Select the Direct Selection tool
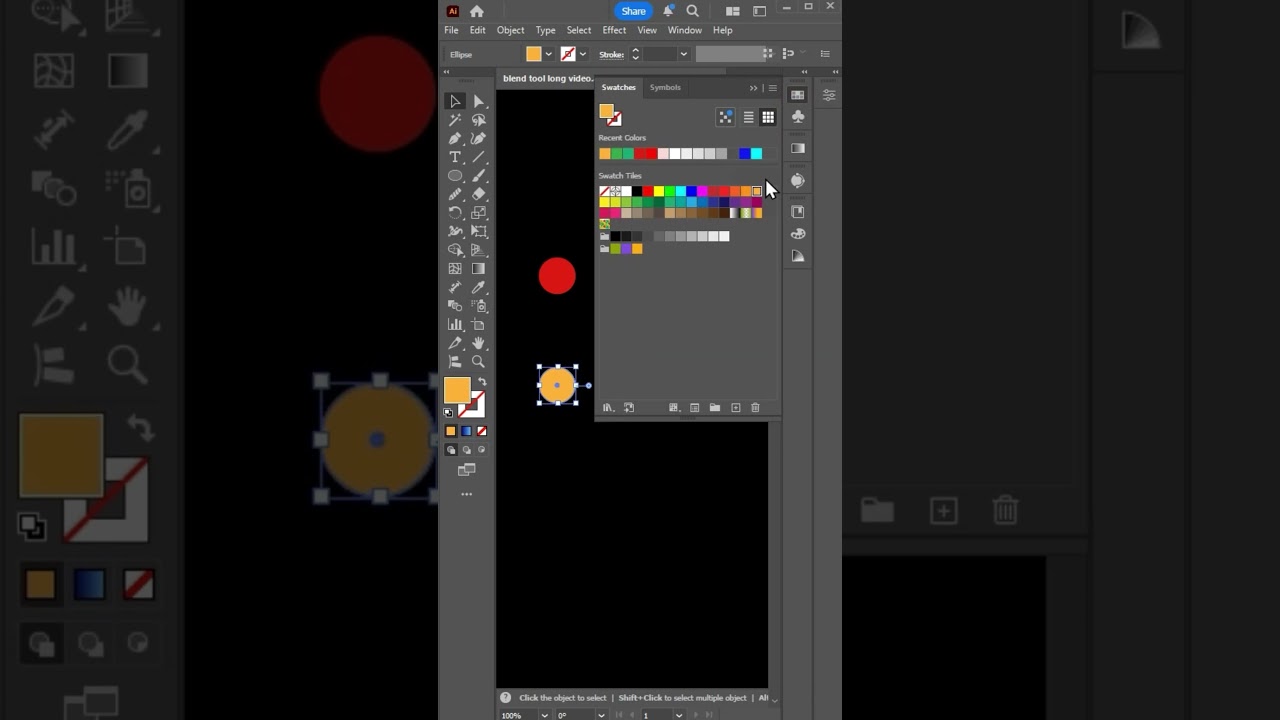This screenshot has height=720, width=1280. [x=479, y=101]
